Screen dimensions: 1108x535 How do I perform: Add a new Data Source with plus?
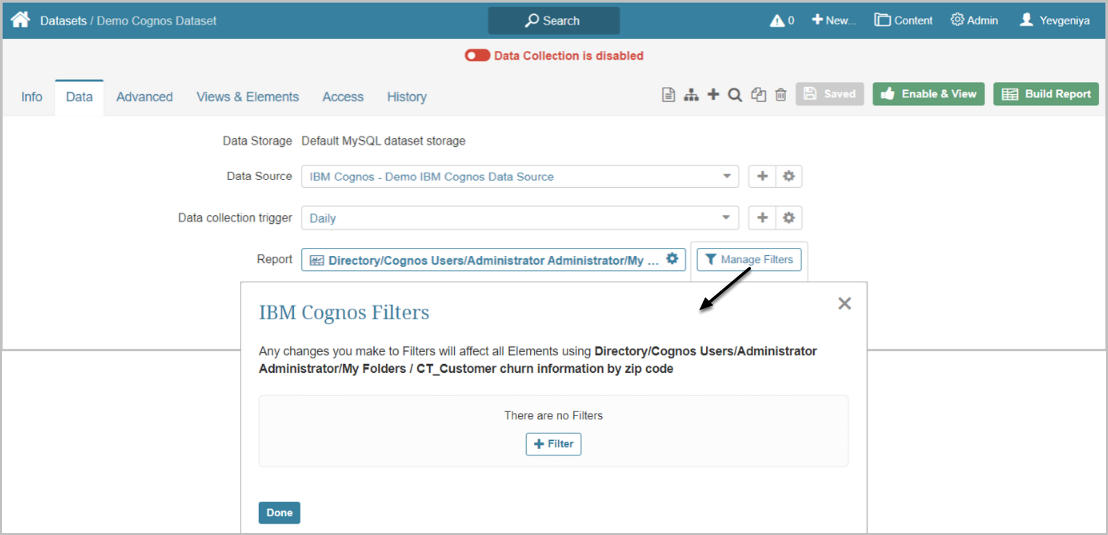pos(762,177)
